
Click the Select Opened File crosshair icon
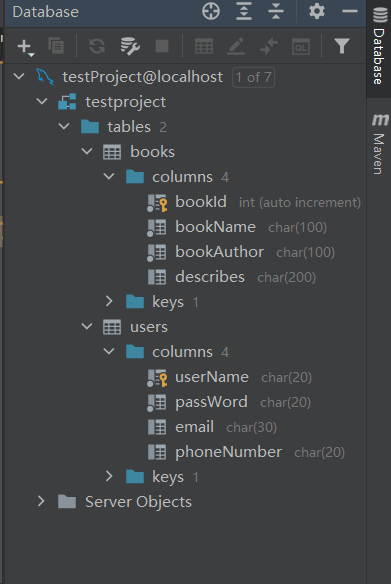[x=211, y=12]
